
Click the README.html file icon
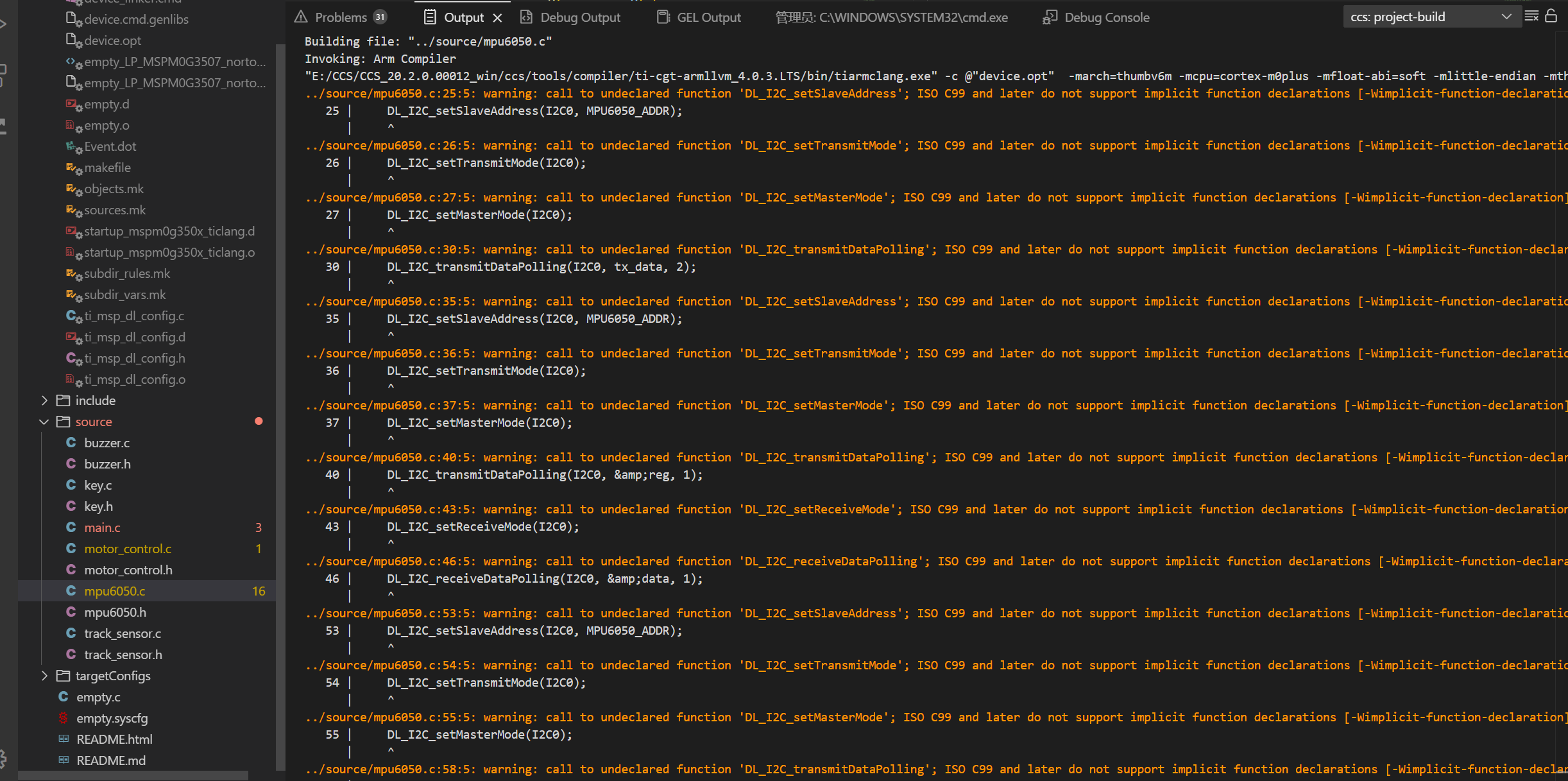pos(64,739)
